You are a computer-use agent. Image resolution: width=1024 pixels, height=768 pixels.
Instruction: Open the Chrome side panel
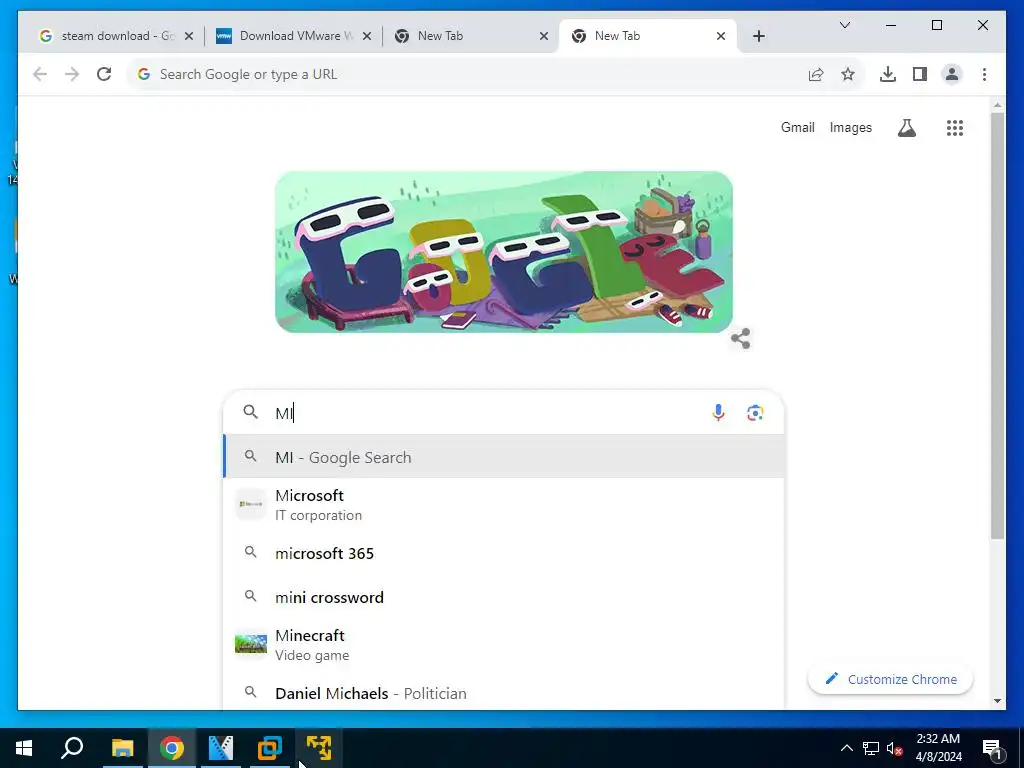[x=920, y=74]
